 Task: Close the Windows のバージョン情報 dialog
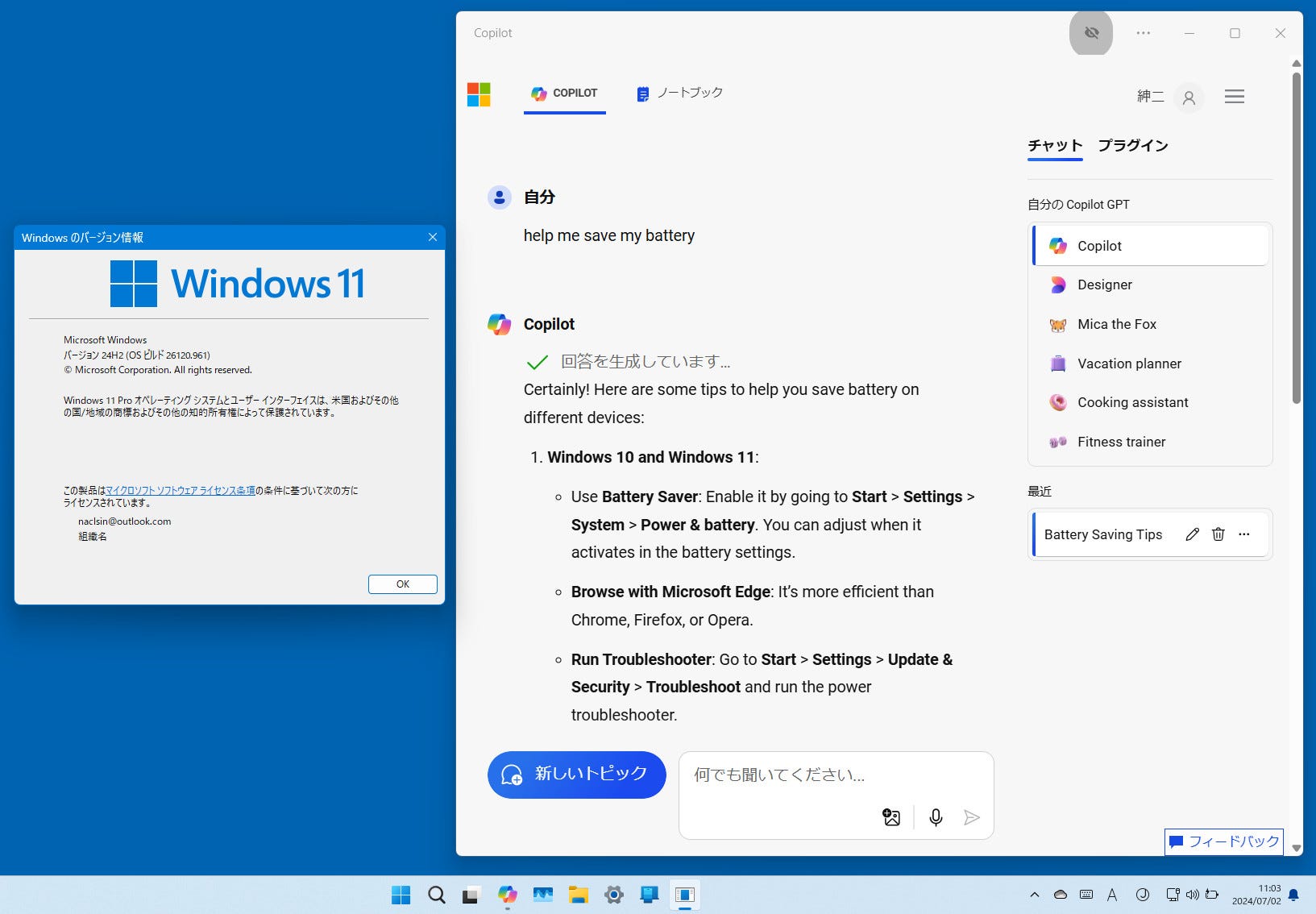(433, 237)
